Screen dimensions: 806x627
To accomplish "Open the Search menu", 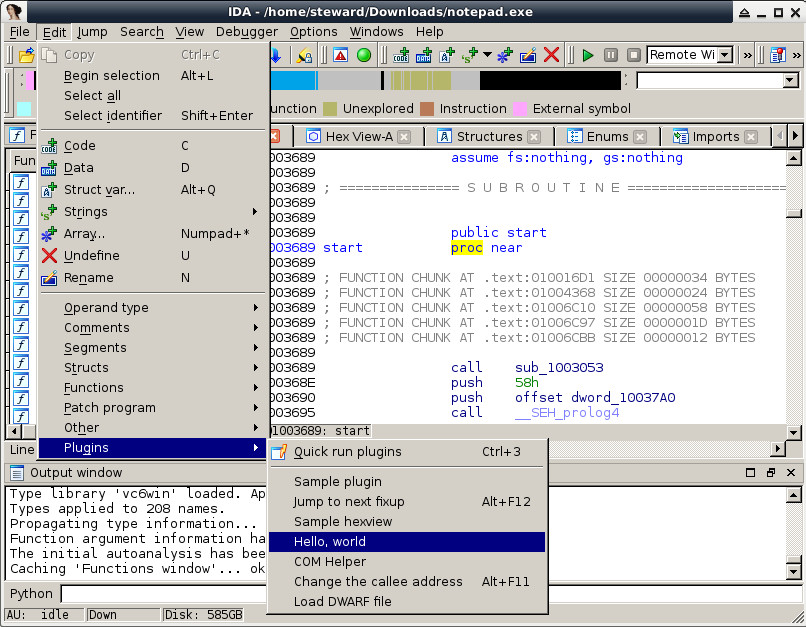I will coord(141,32).
